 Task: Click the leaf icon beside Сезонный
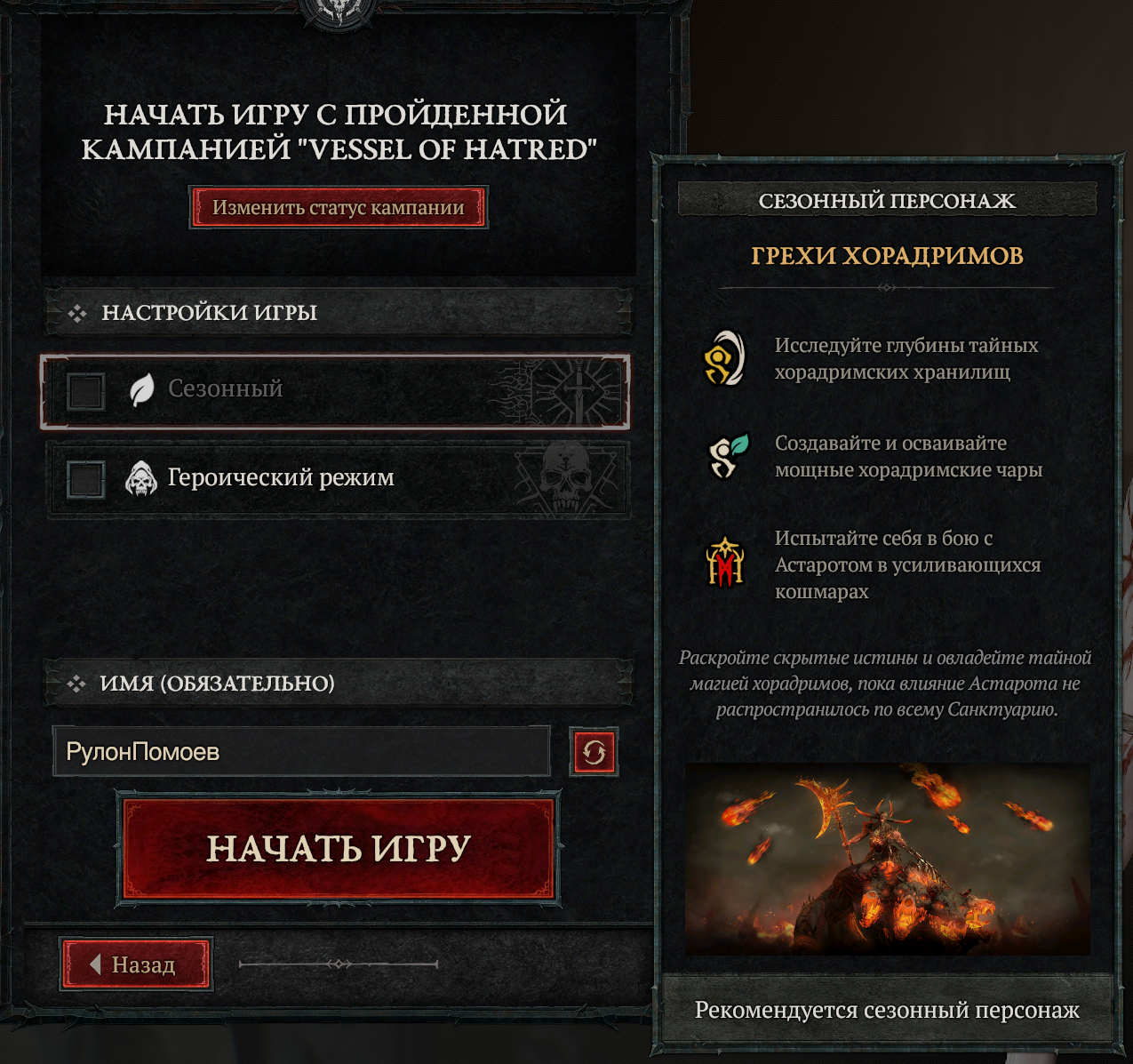click(141, 389)
